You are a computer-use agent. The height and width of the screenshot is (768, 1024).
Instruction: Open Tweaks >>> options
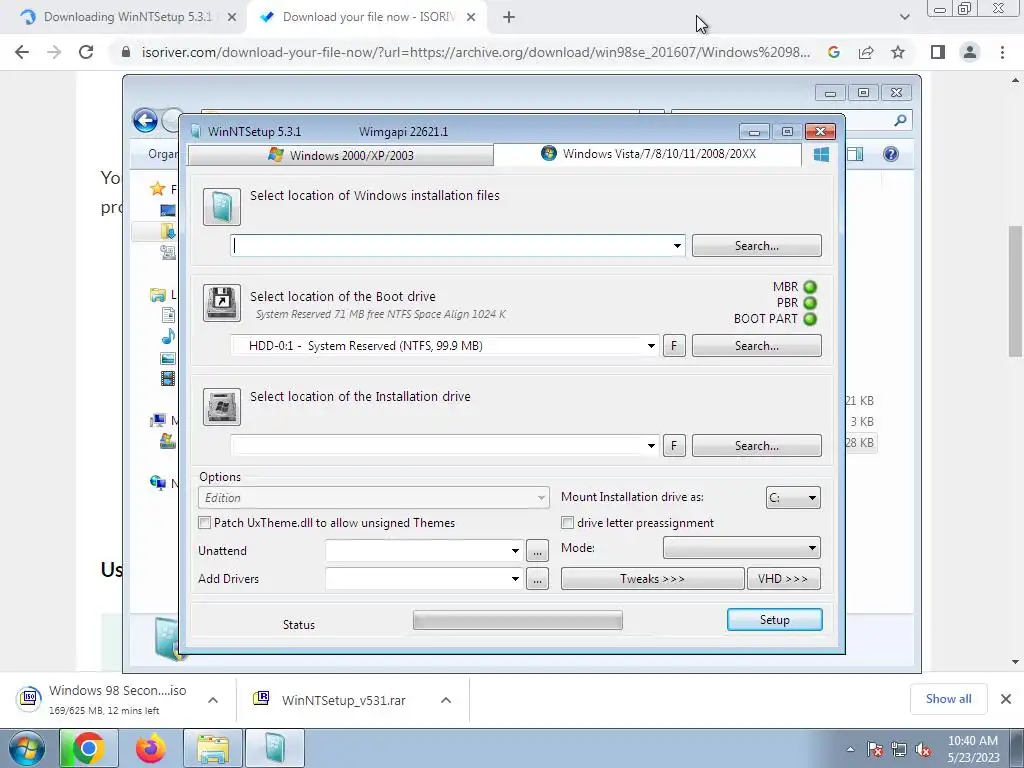point(652,579)
